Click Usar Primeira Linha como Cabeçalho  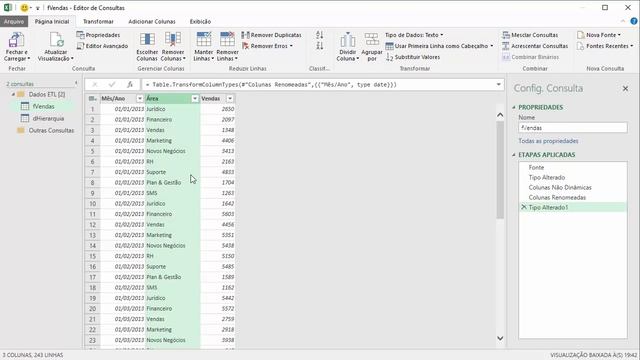pyautogui.click(x=439, y=46)
